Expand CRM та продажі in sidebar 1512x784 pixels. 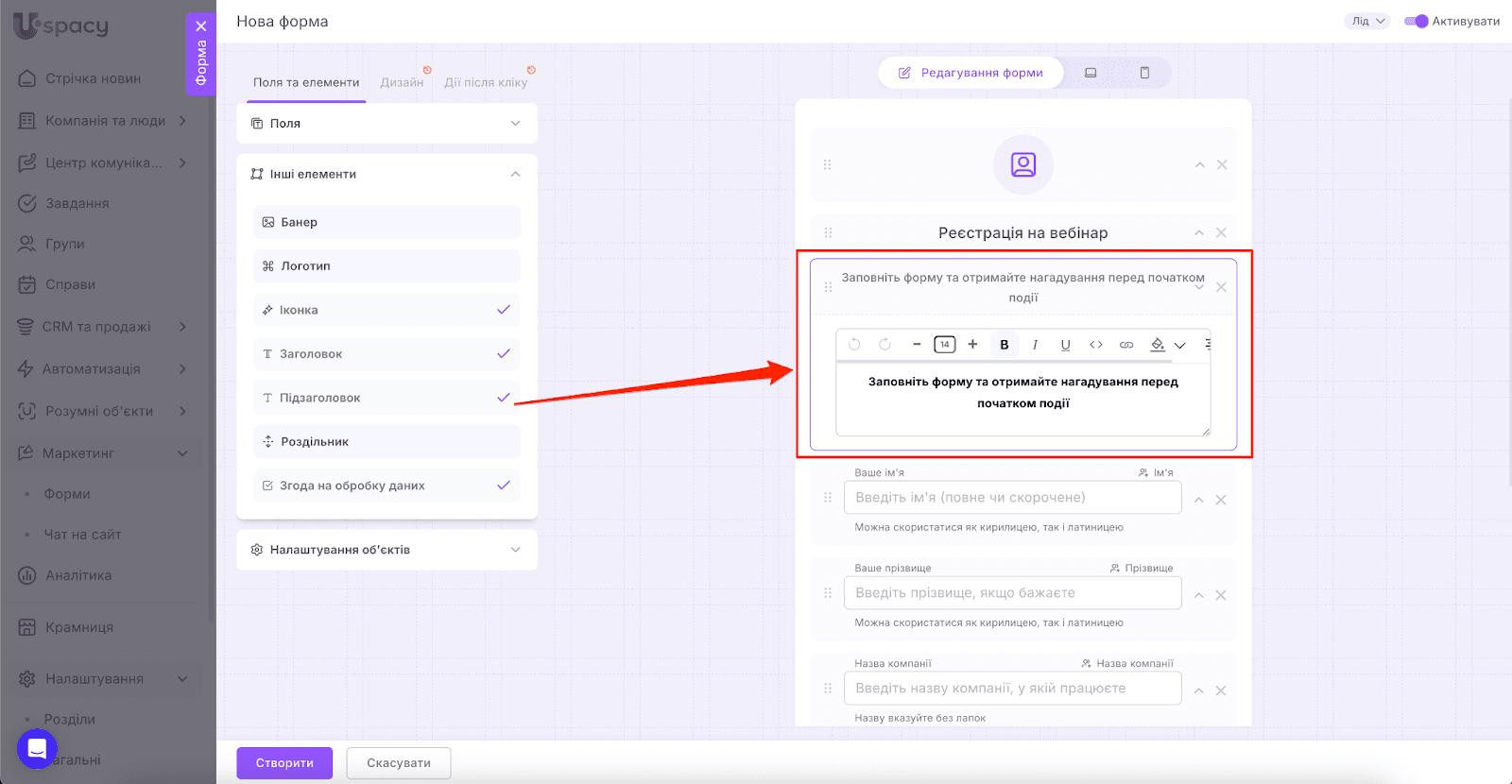[182, 327]
